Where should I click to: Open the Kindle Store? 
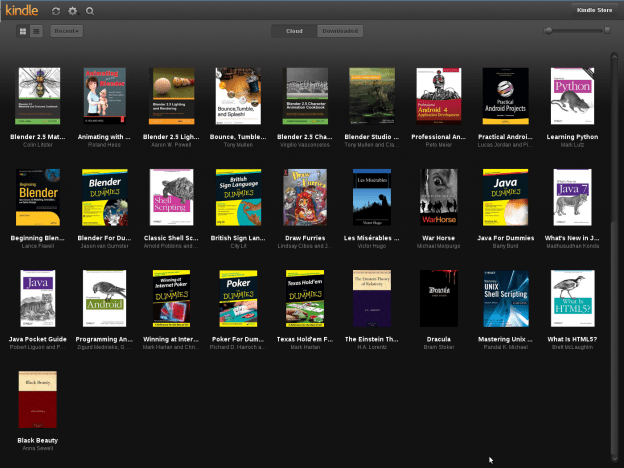(x=595, y=10)
